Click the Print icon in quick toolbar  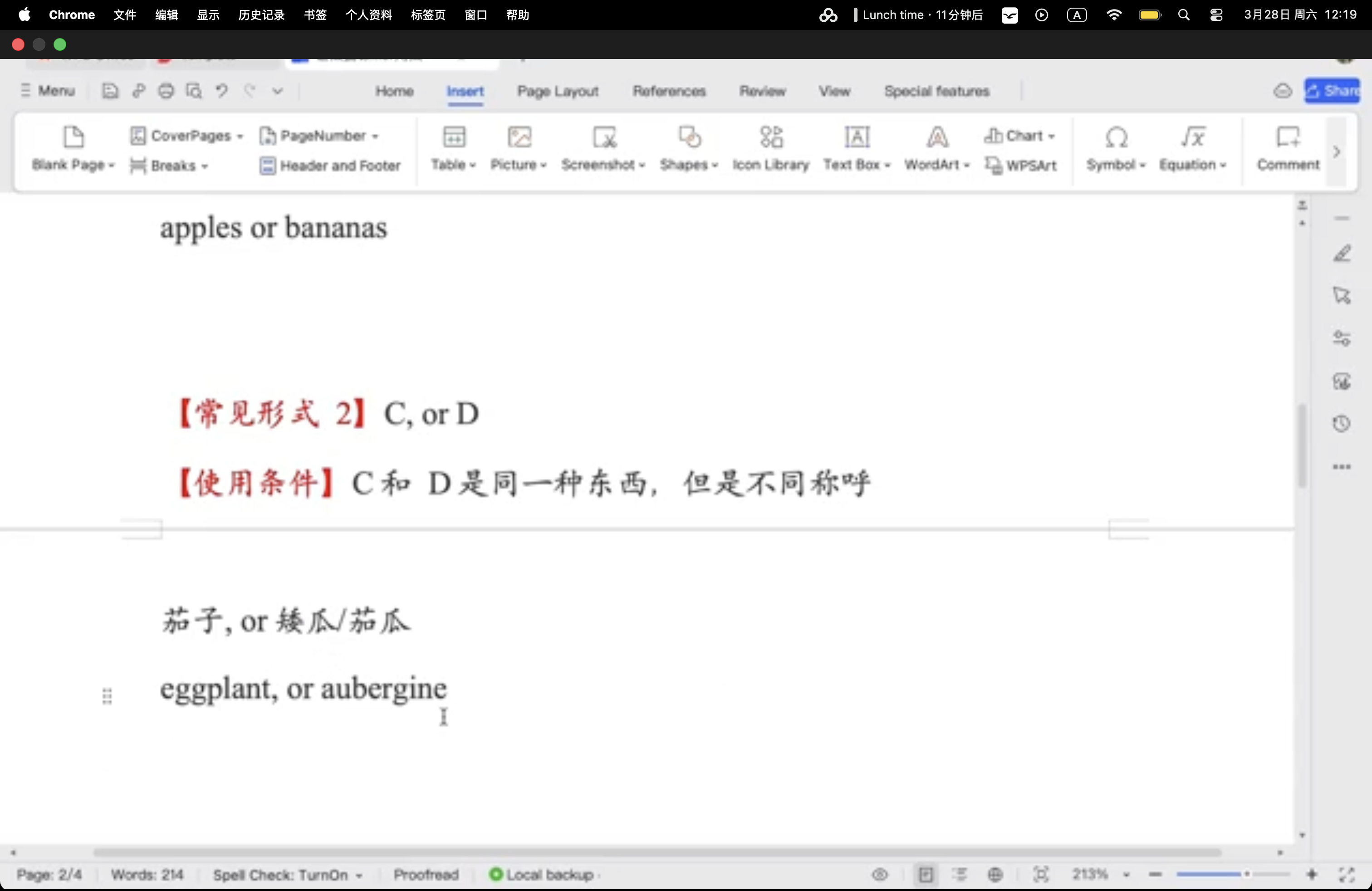pos(166,90)
